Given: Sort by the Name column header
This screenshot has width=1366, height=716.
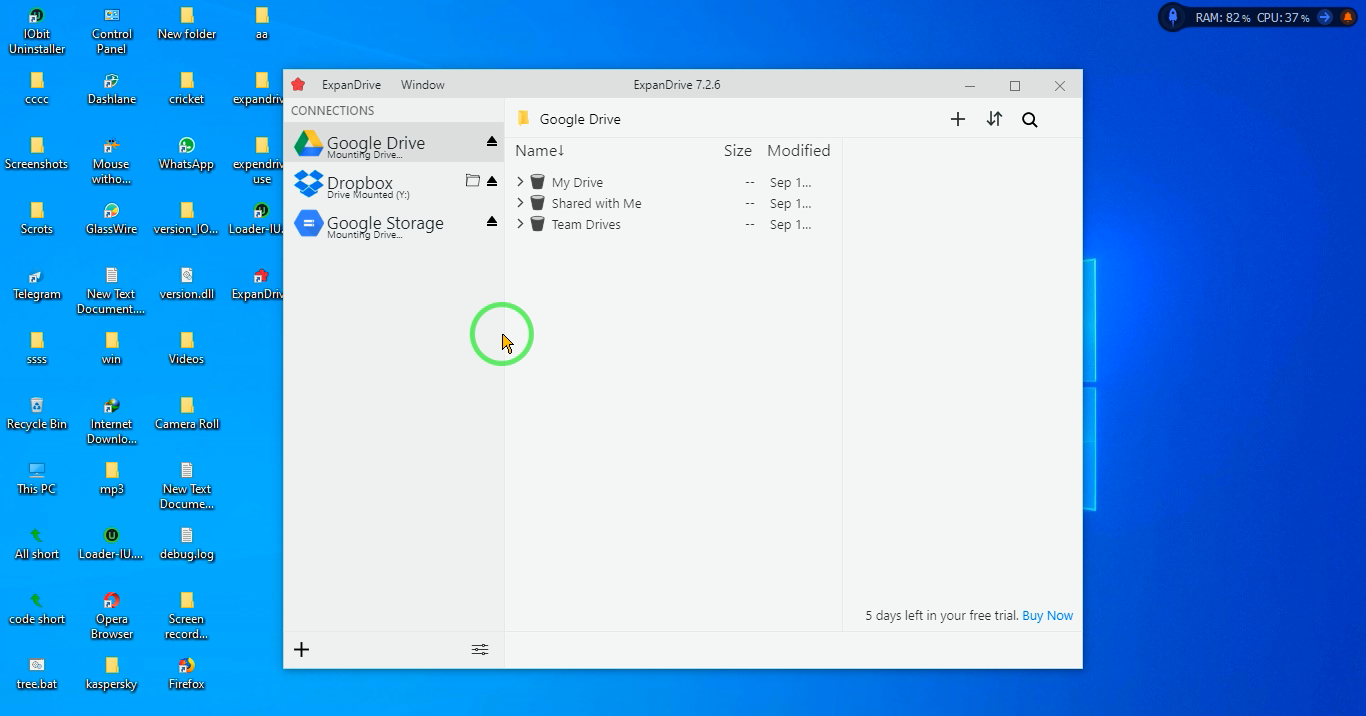Looking at the screenshot, I should tap(540, 151).
